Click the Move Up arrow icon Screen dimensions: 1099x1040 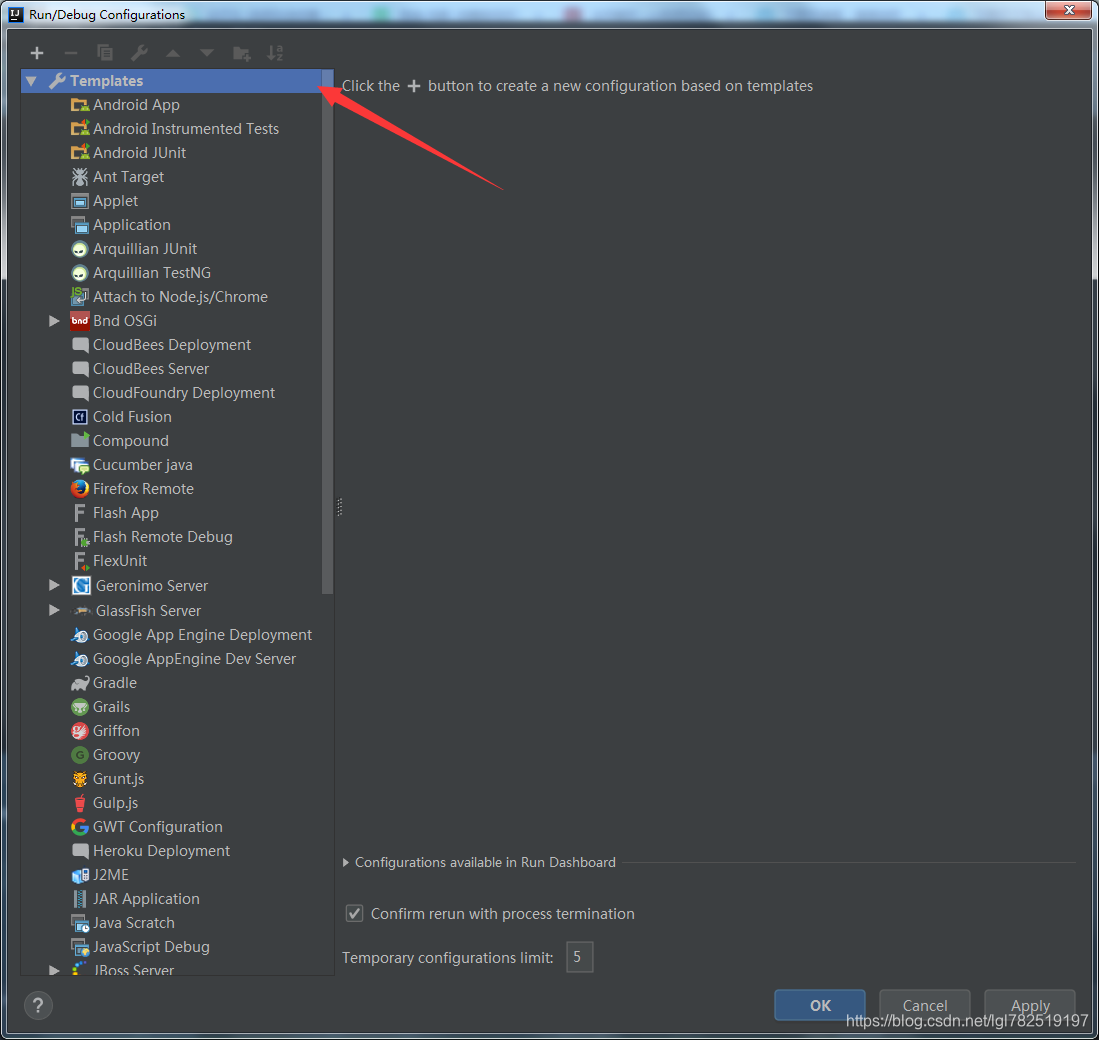click(172, 53)
